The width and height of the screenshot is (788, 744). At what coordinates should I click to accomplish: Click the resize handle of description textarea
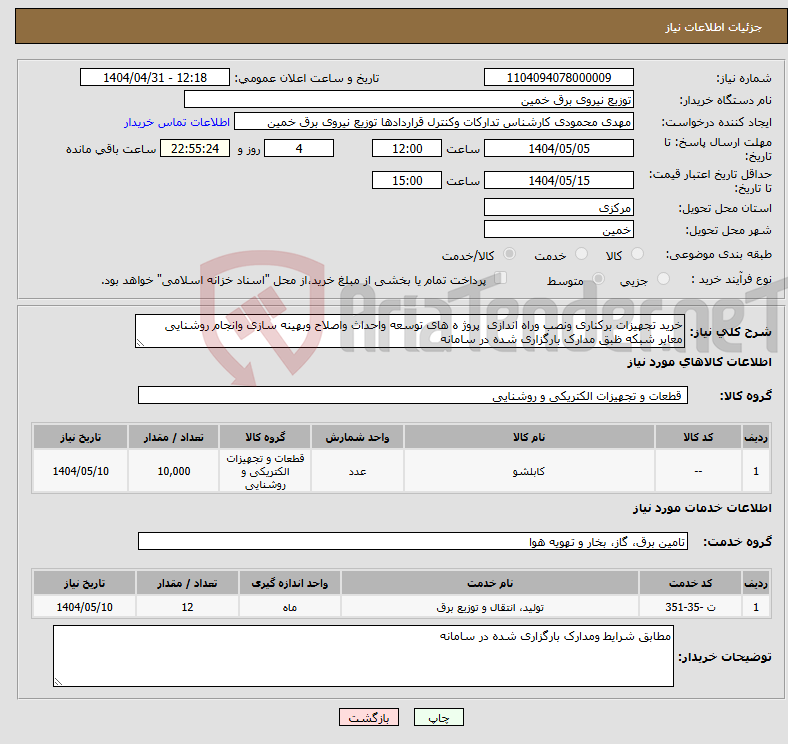pyautogui.click(x=140, y=343)
